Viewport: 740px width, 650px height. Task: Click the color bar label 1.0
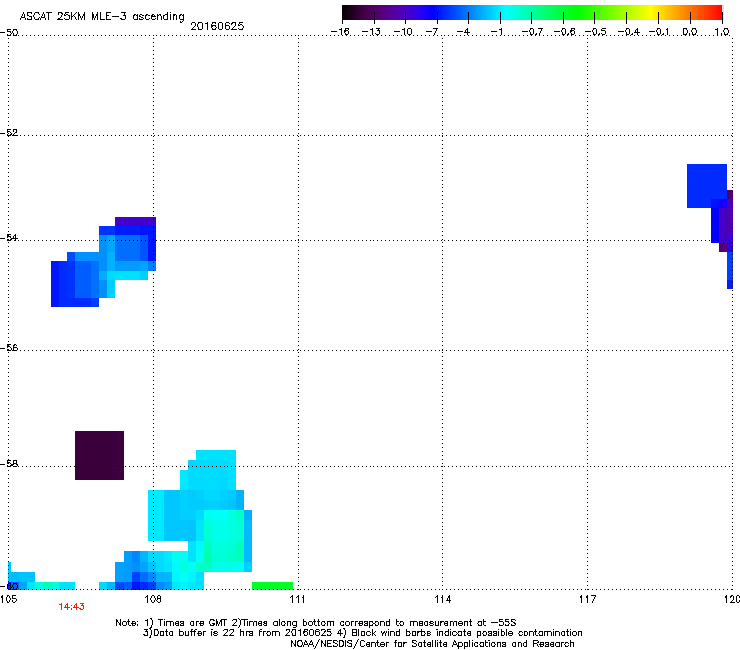pos(722,32)
